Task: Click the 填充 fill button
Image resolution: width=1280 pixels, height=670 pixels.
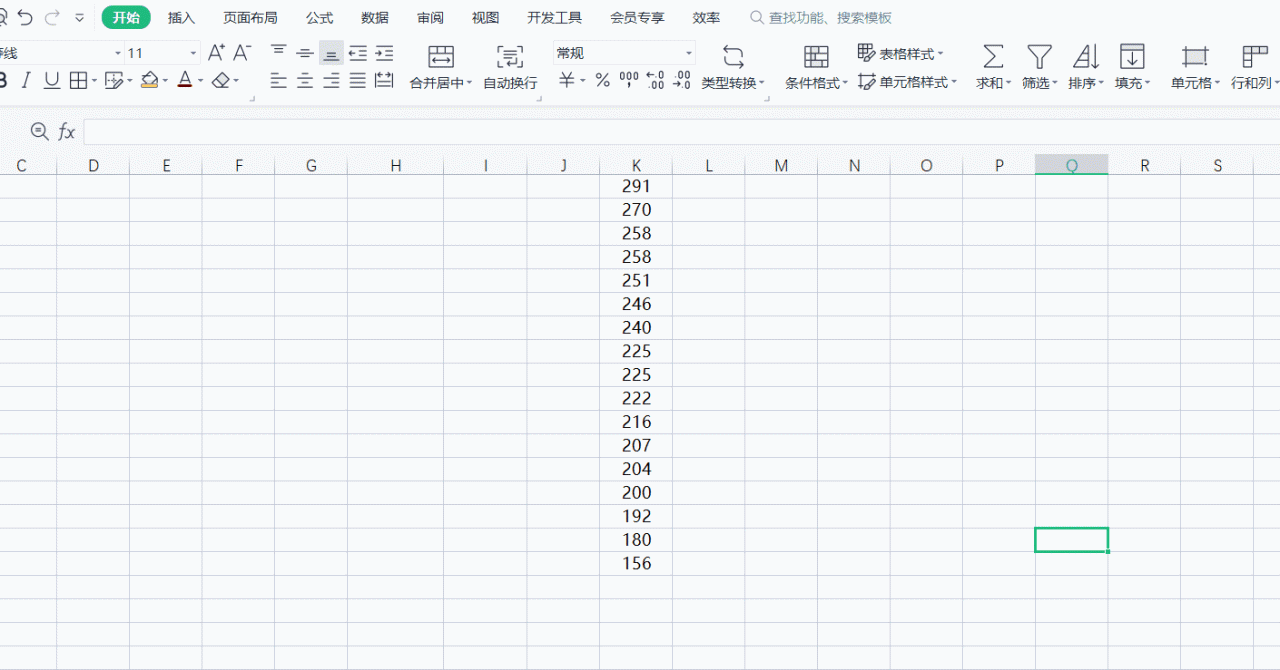Action: click(1132, 68)
